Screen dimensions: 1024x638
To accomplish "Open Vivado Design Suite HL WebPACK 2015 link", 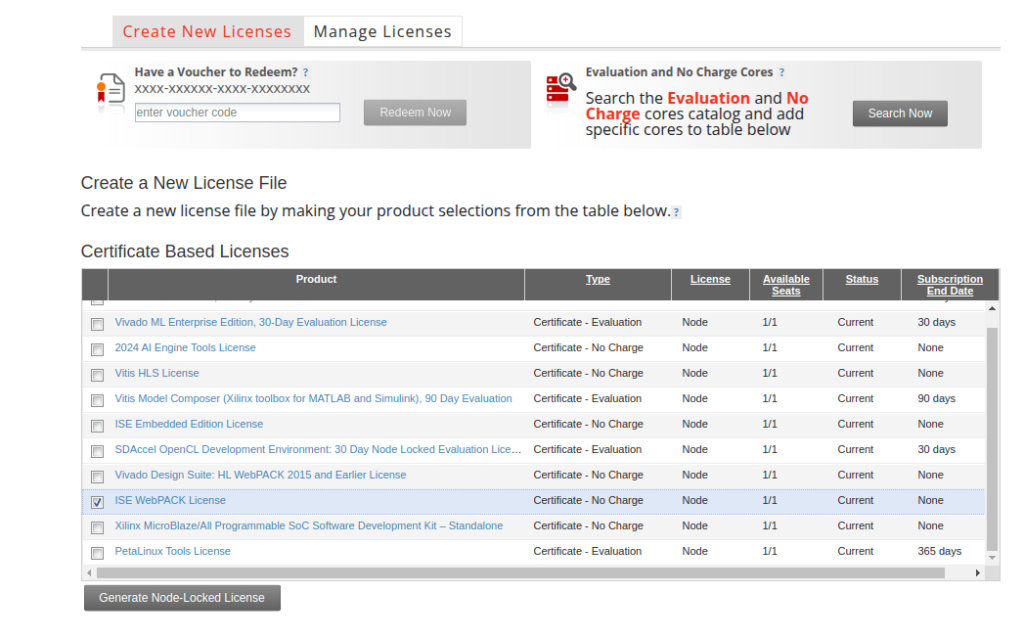I will [x=261, y=475].
